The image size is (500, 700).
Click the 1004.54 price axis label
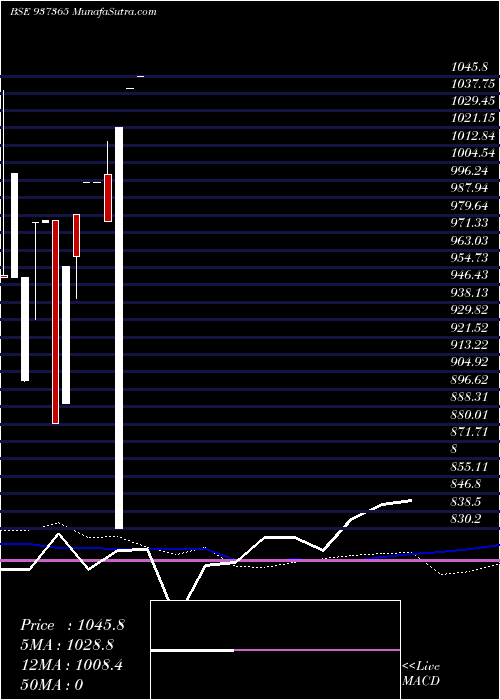coord(473,154)
